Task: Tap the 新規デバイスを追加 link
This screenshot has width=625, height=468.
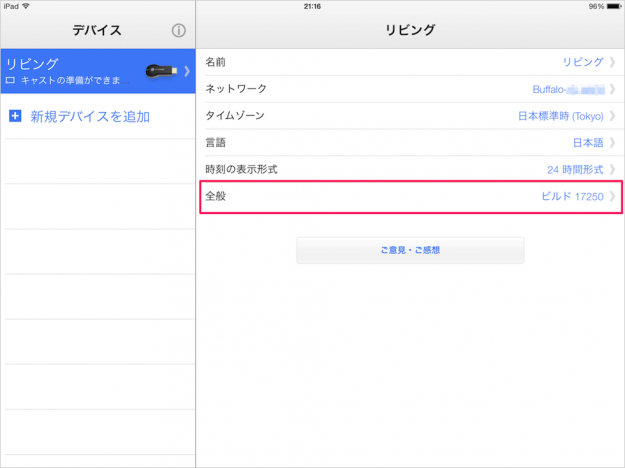Action: [x=90, y=117]
